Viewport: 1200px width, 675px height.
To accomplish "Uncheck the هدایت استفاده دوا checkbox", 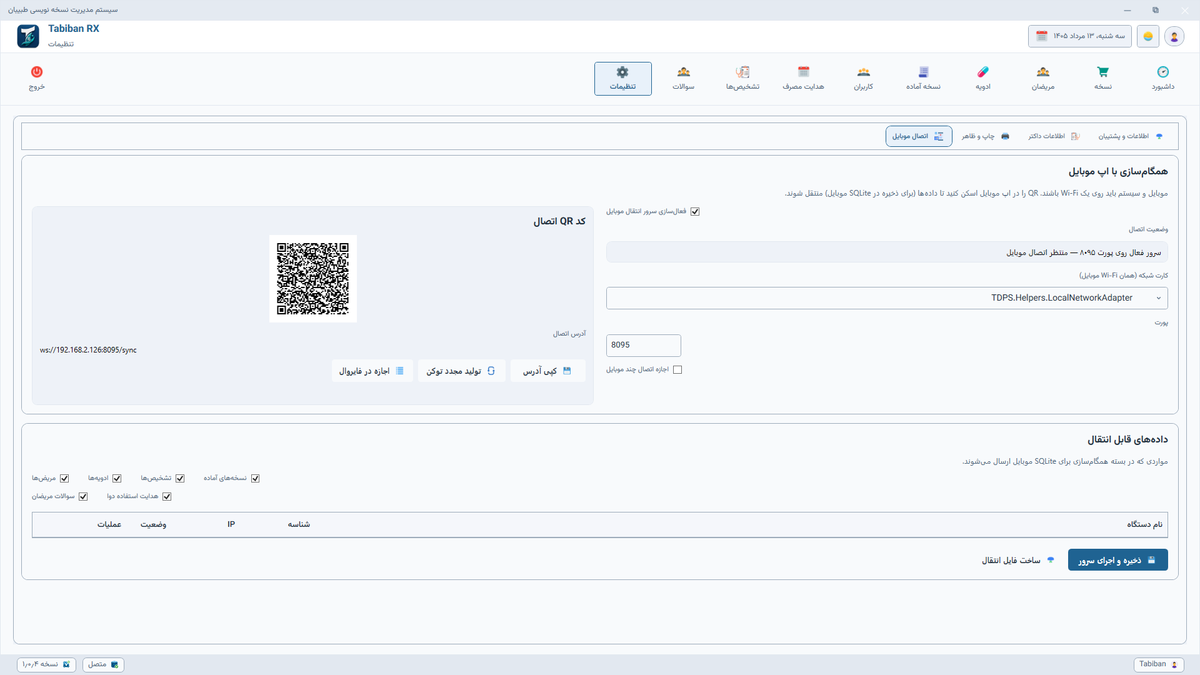I will 167,496.
